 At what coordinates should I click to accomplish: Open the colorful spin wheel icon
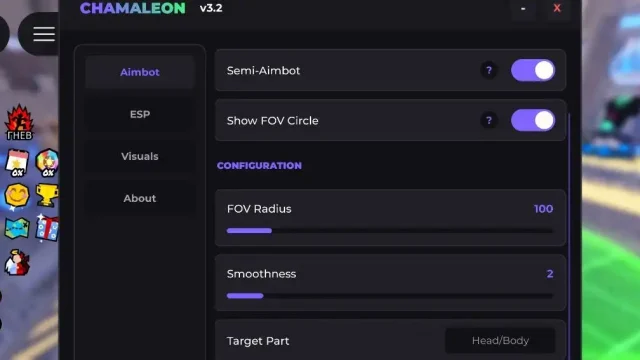click(x=47, y=162)
